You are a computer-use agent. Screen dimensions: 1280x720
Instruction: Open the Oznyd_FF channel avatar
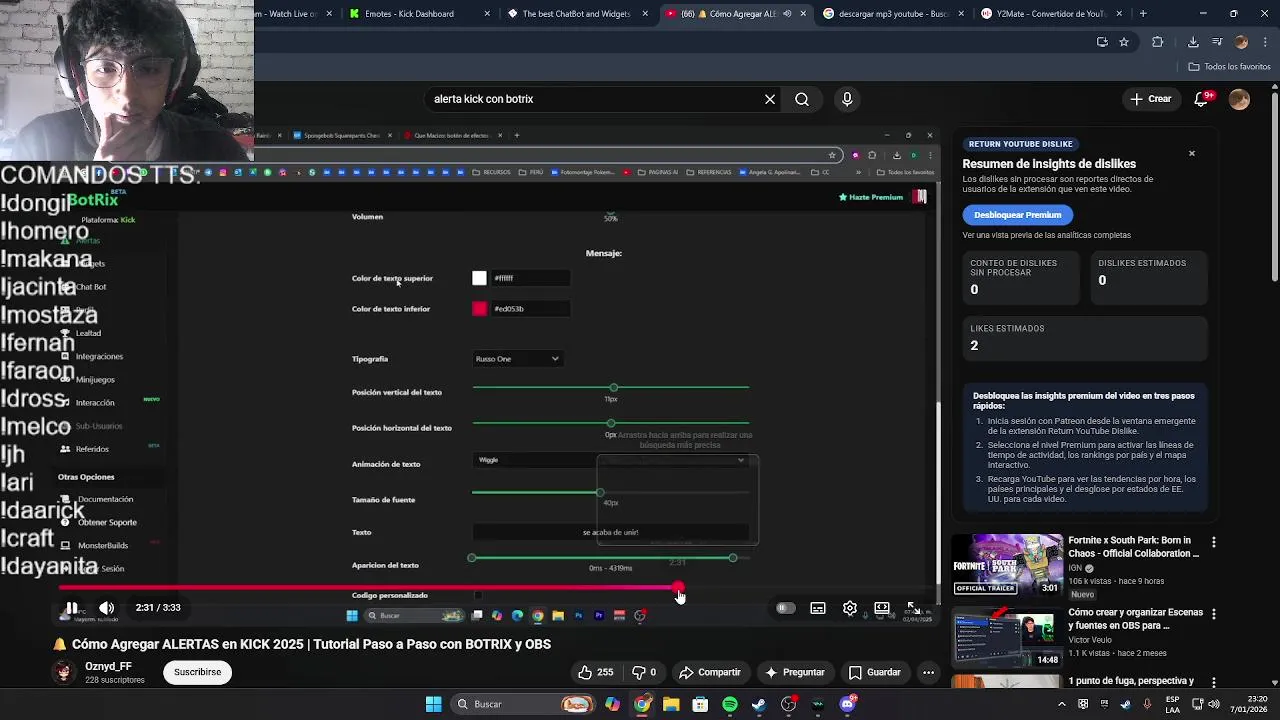65,672
